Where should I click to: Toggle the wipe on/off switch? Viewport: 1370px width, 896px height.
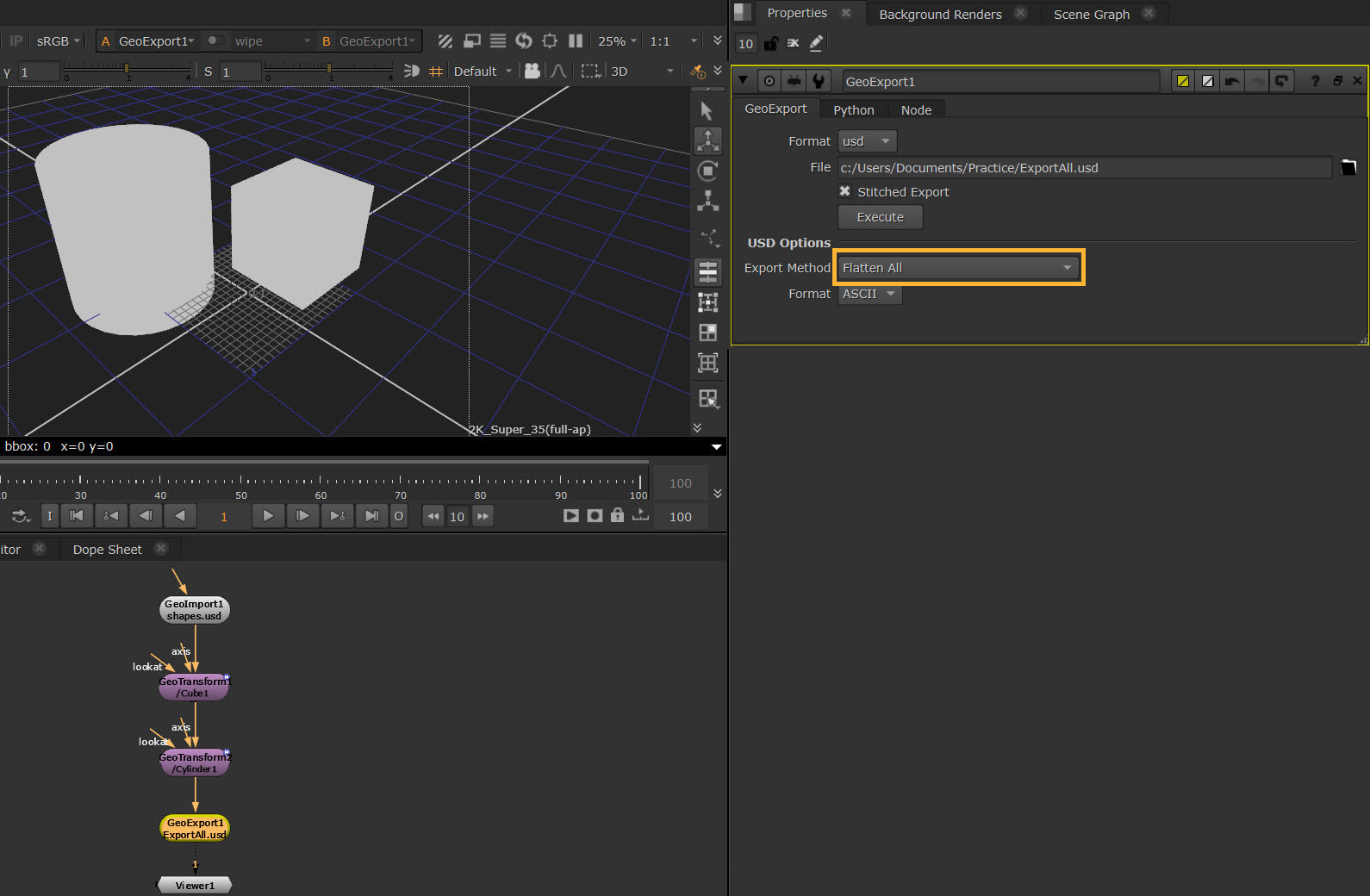tap(215, 40)
